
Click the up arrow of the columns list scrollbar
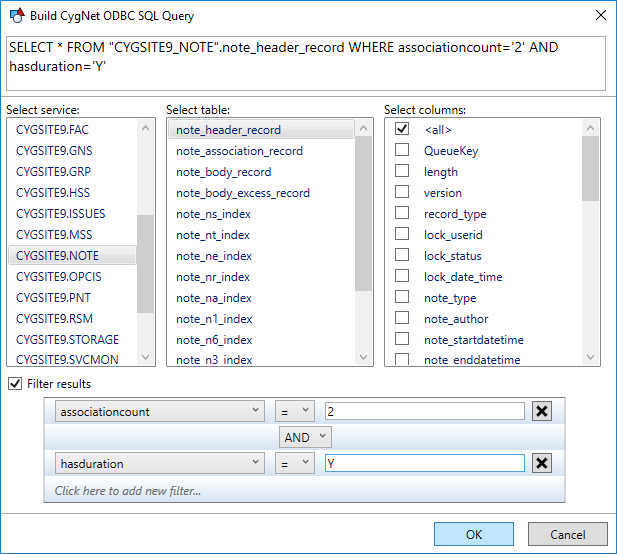[590, 128]
